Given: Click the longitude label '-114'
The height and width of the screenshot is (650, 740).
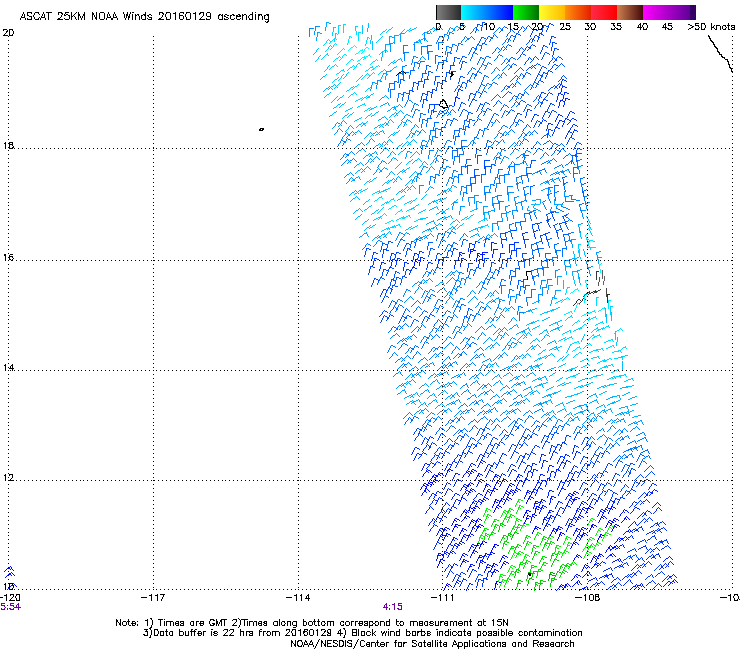Looking at the screenshot, I should click(298, 598).
